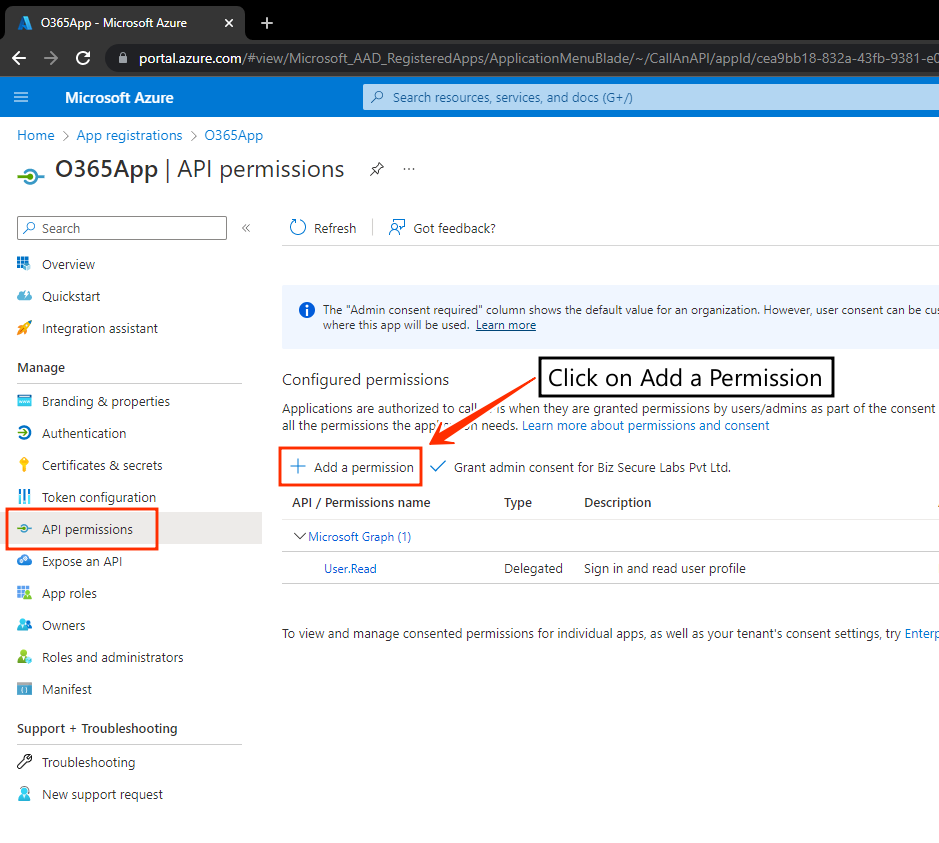Collapse the left sidebar with the double chevron
The image size is (939, 843).
(x=246, y=228)
